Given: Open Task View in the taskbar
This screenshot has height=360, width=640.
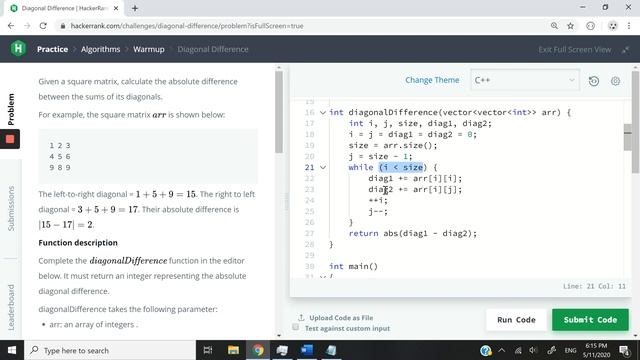Looking at the screenshot, I should click(x=208, y=350).
